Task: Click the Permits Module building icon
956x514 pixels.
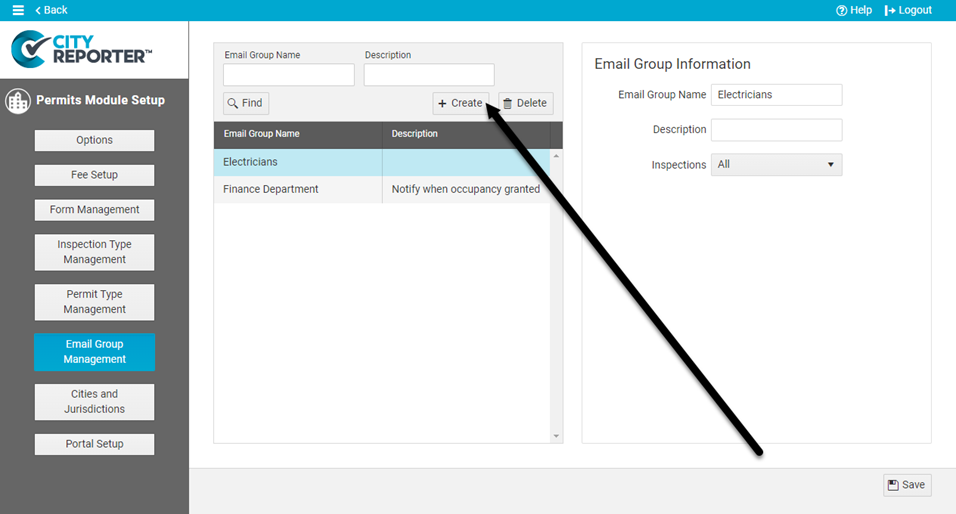Action: coord(18,101)
